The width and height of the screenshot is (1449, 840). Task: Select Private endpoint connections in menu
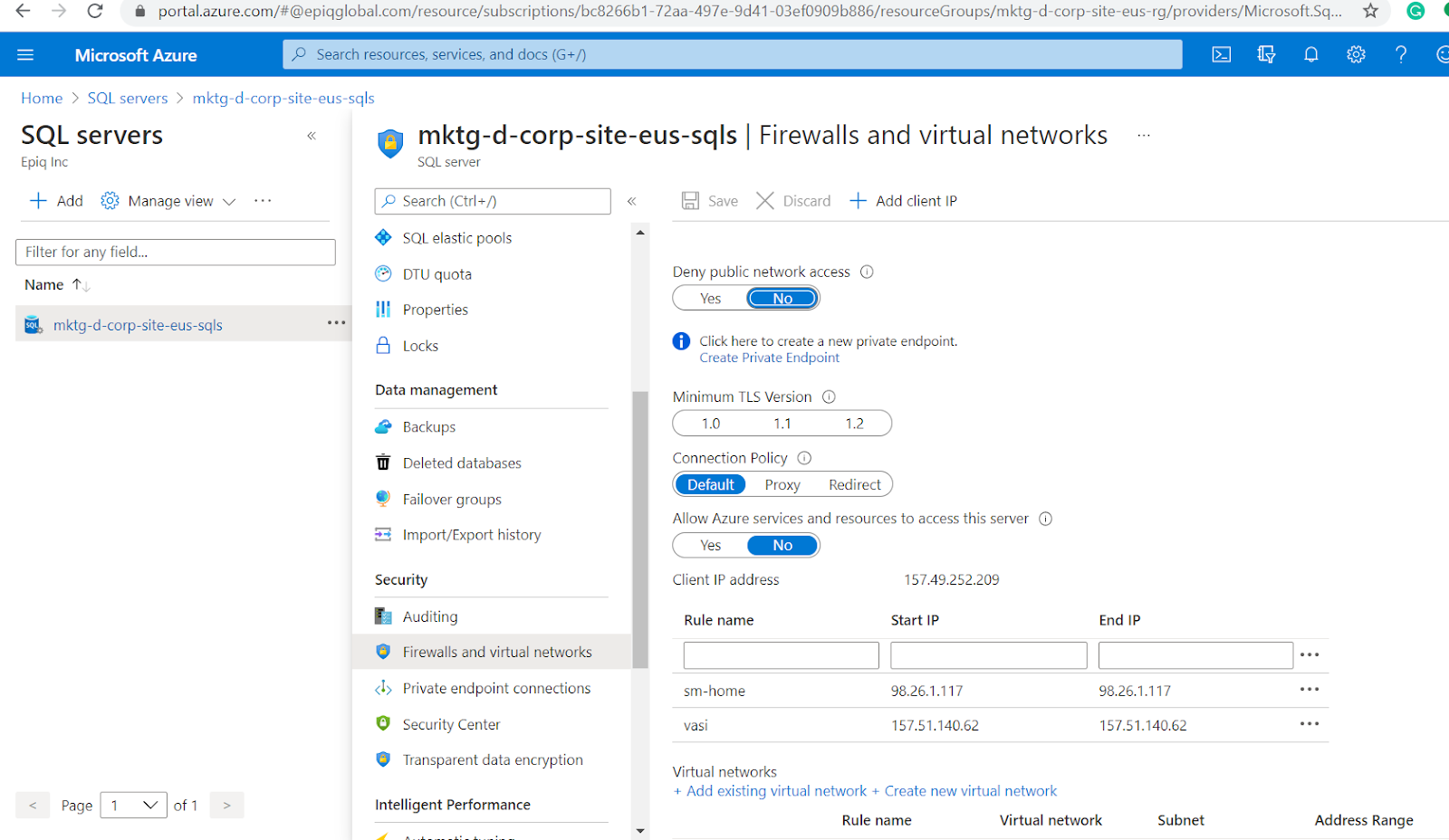(x=495, y=688)
